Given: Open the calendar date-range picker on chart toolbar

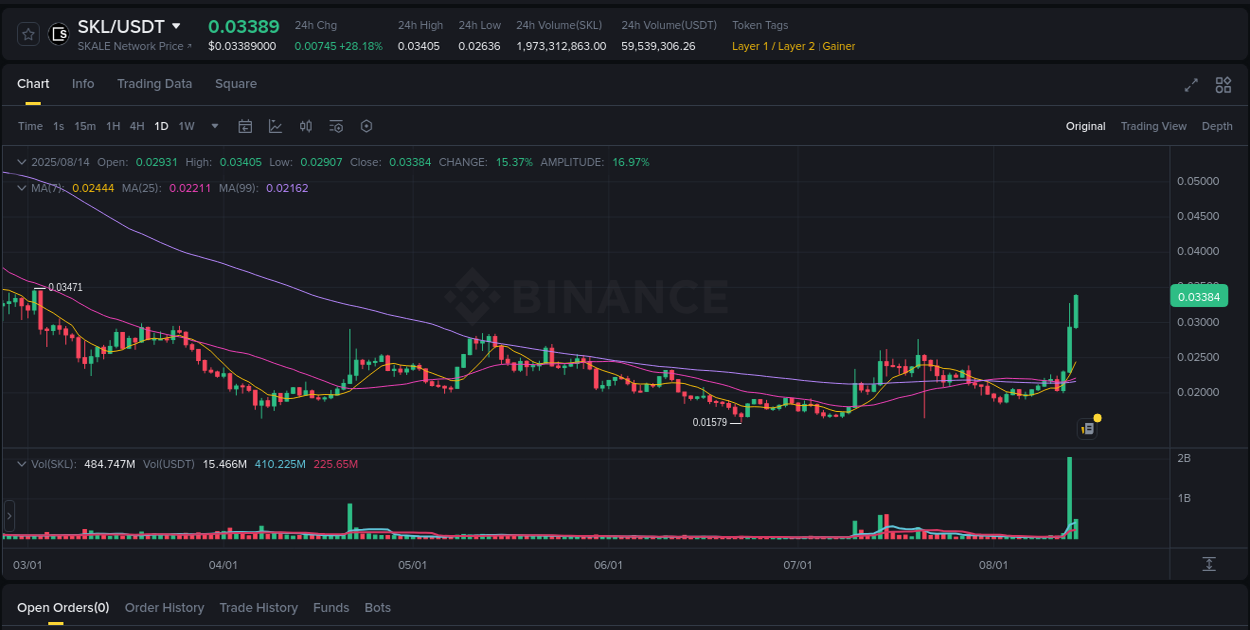Looking at the screenshot, I should coord(245,126).
